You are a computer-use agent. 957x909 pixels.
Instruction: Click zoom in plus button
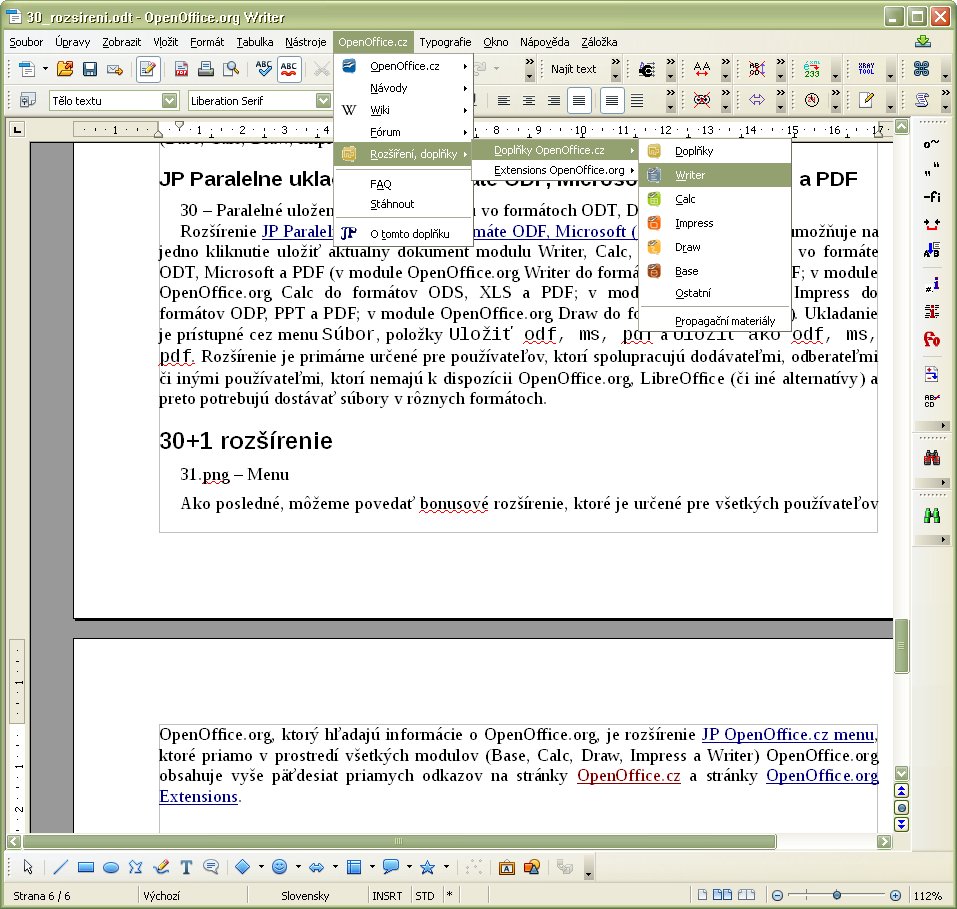(895, 896)
